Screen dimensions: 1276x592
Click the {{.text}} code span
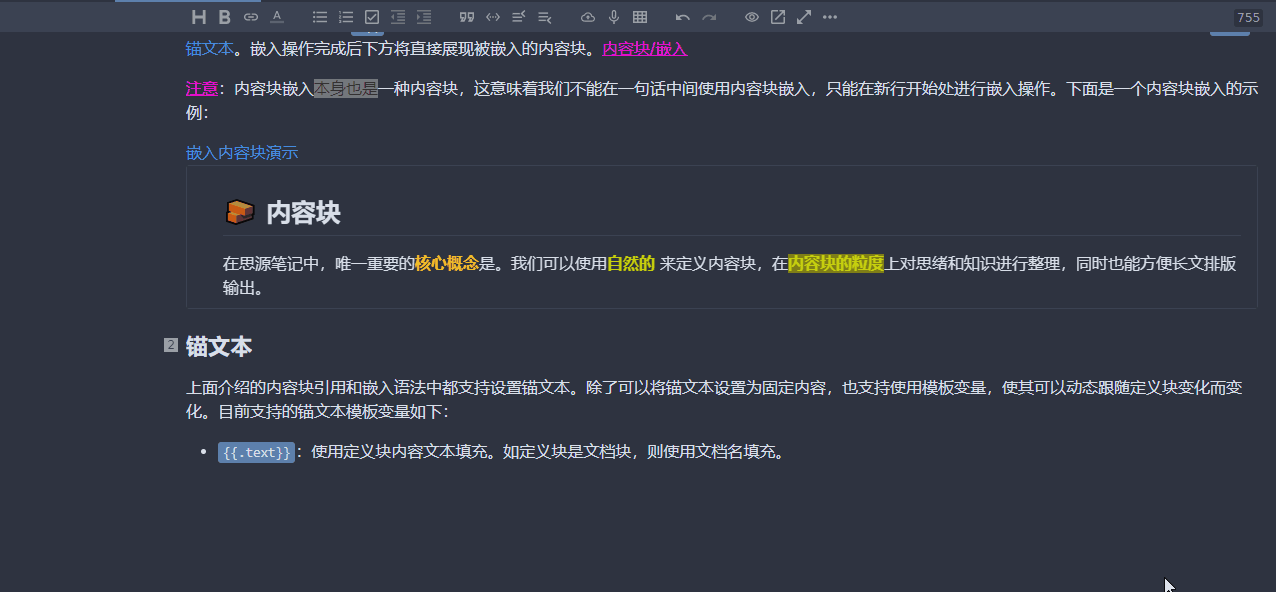pyautogui.click(x=257, y=452)
